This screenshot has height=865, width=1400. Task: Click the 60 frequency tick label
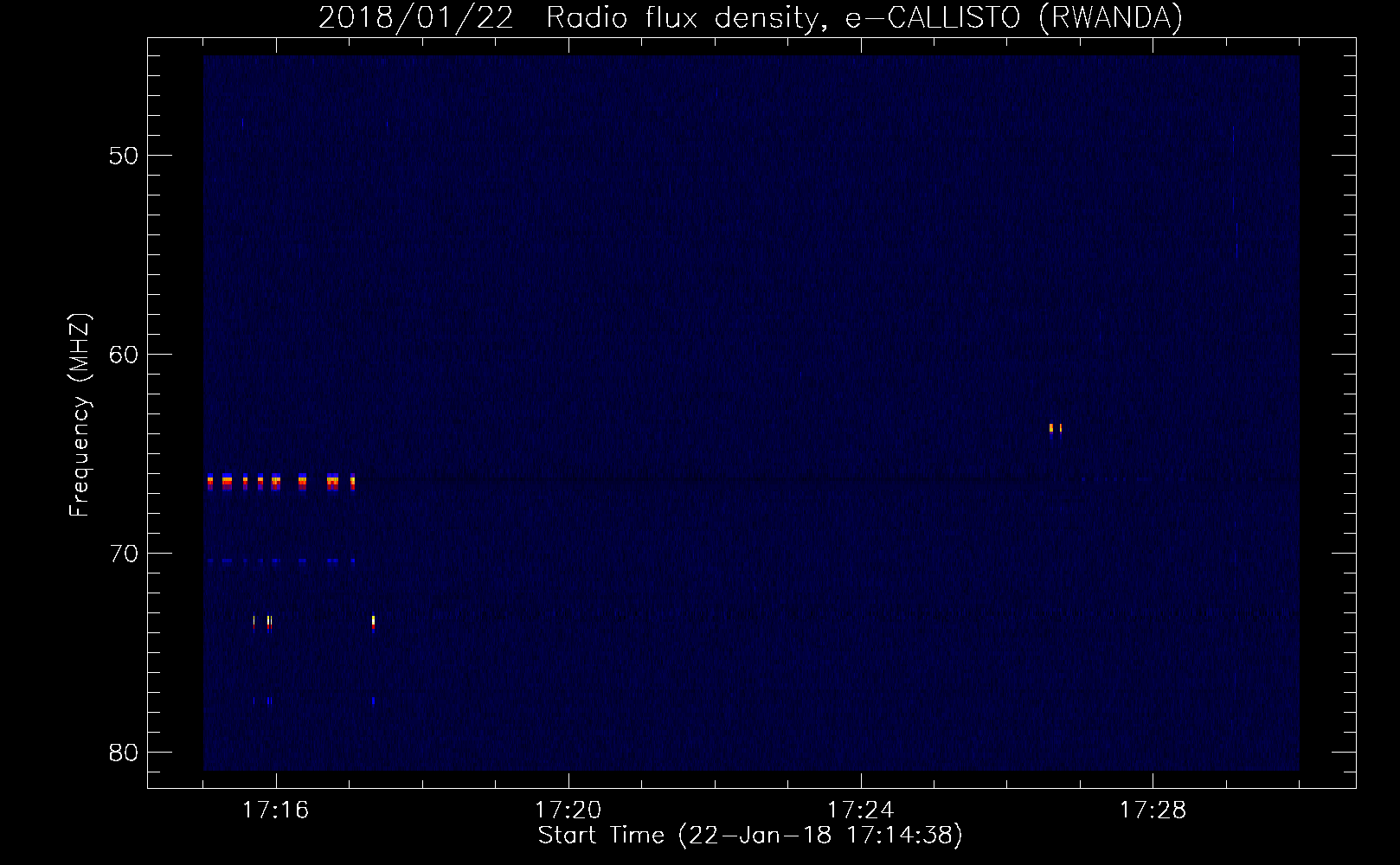point(124,355)
